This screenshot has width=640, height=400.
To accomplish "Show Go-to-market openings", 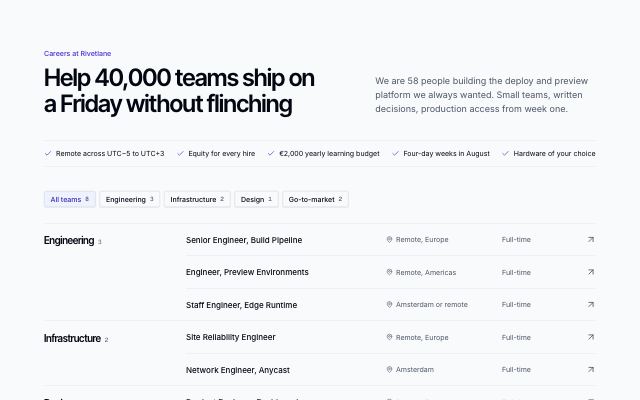I will (316, 200).
